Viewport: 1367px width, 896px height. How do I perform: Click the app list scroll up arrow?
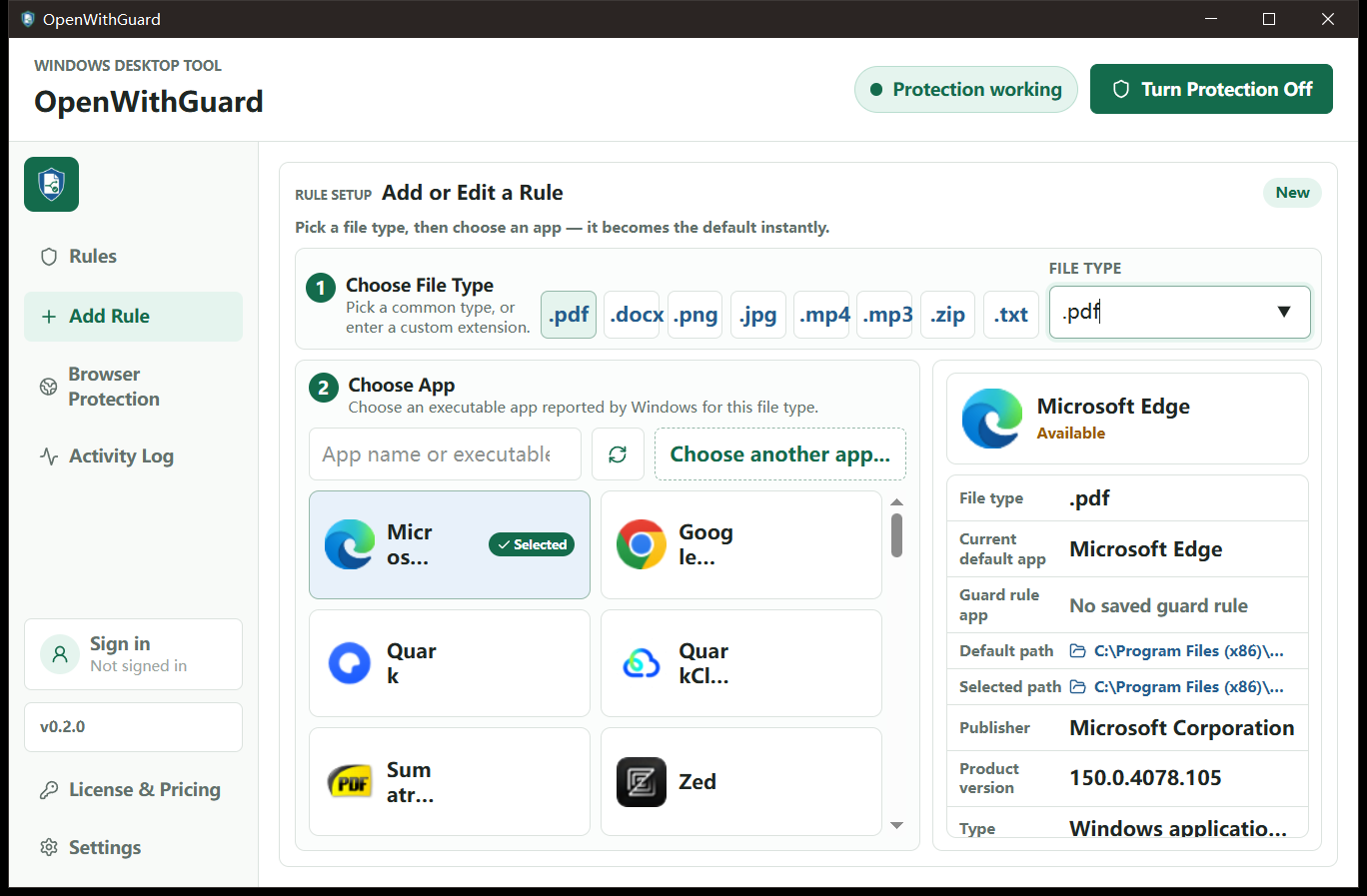[896, 502]
